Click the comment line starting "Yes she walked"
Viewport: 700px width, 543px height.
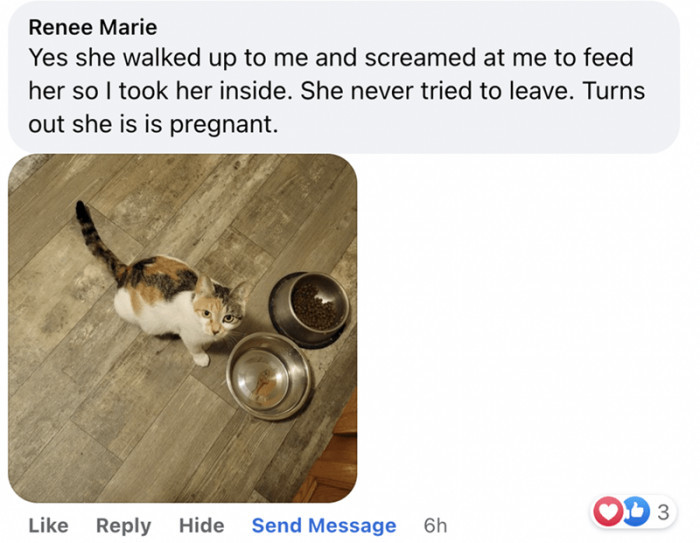point(331,58)
